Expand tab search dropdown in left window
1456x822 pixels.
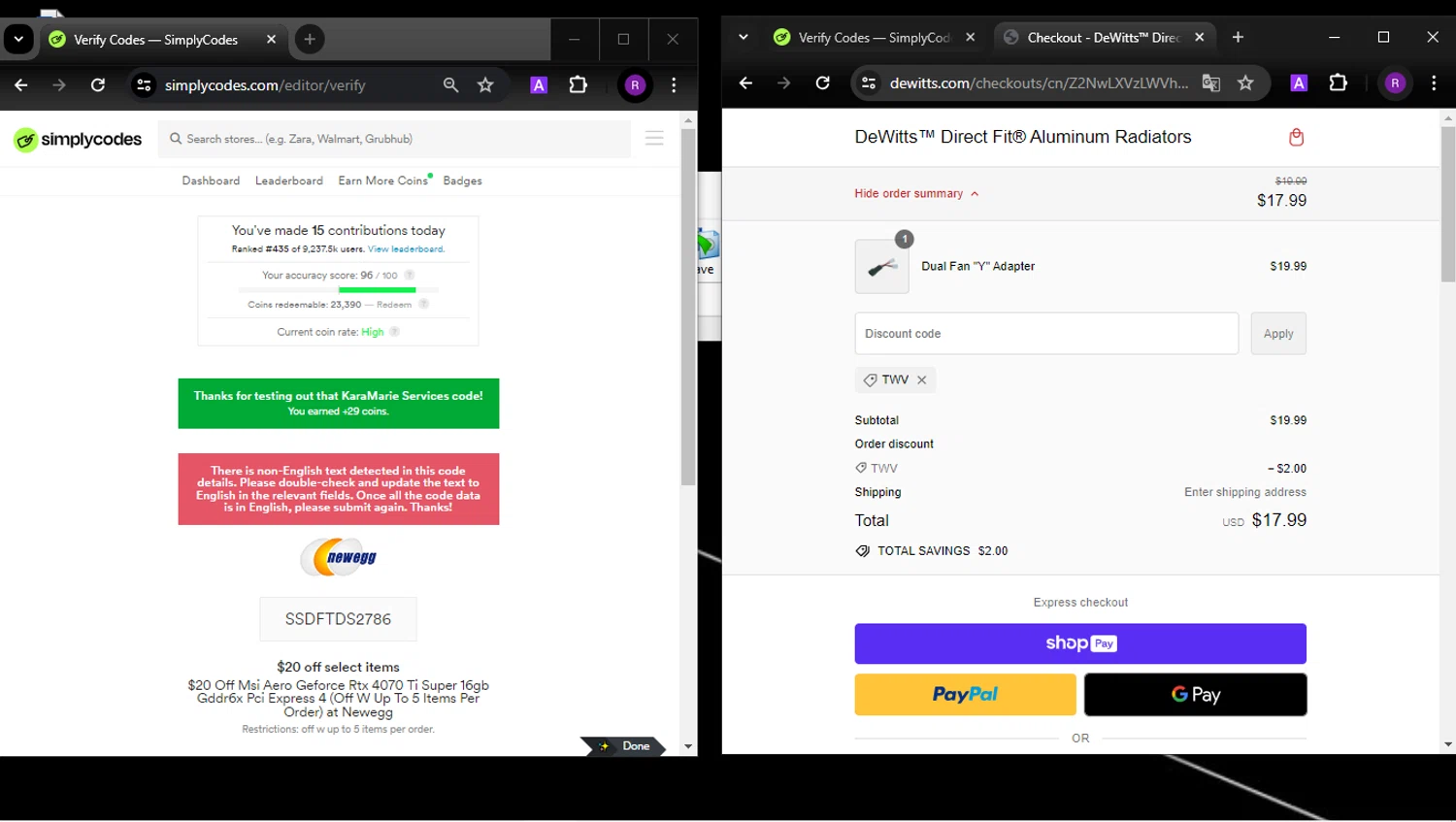(x=18, y=40)
